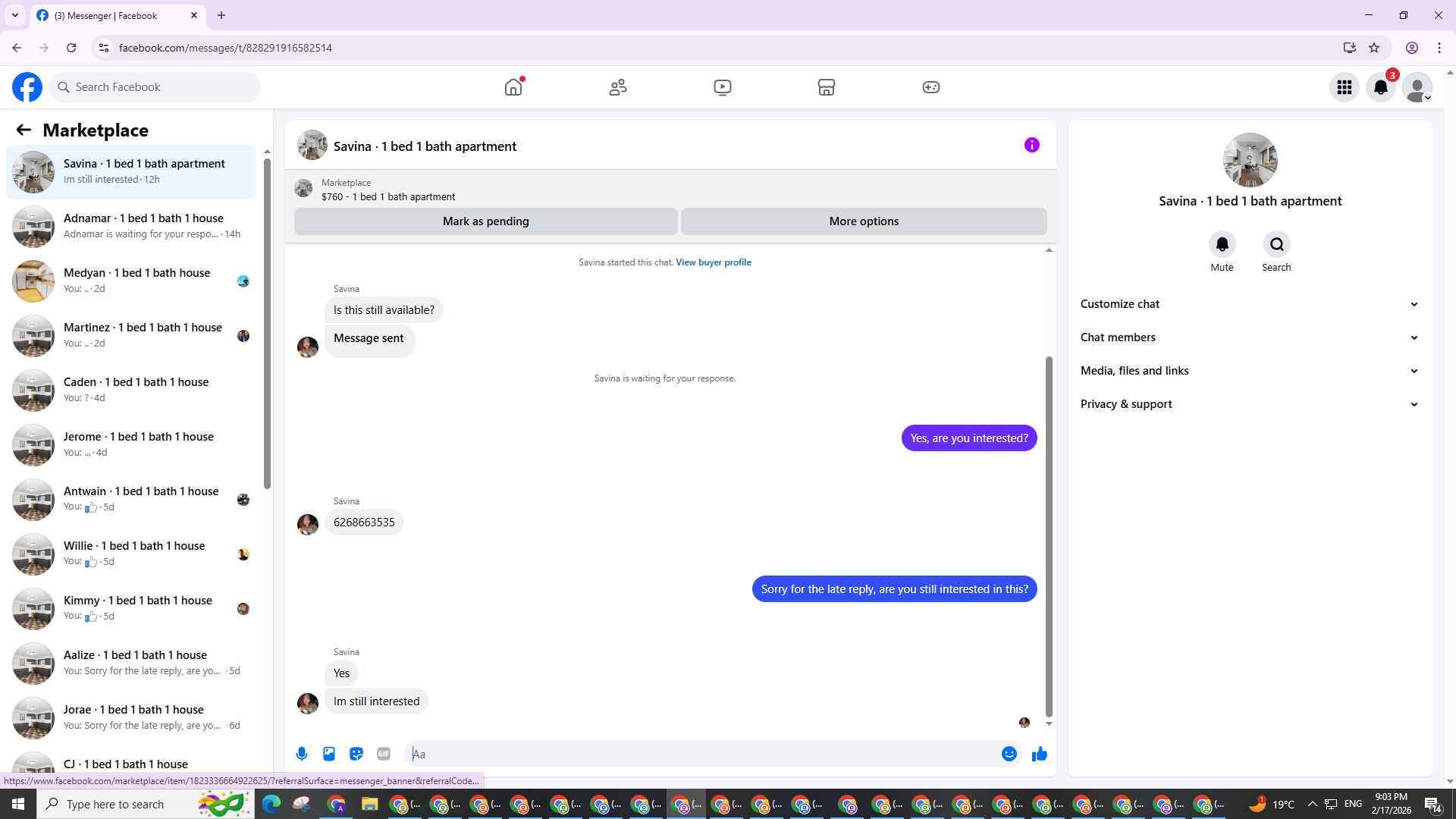Viewport: 1456px width, 819px height.
Task: Mute this conversation with the bell
Action: coord(1222,244)
